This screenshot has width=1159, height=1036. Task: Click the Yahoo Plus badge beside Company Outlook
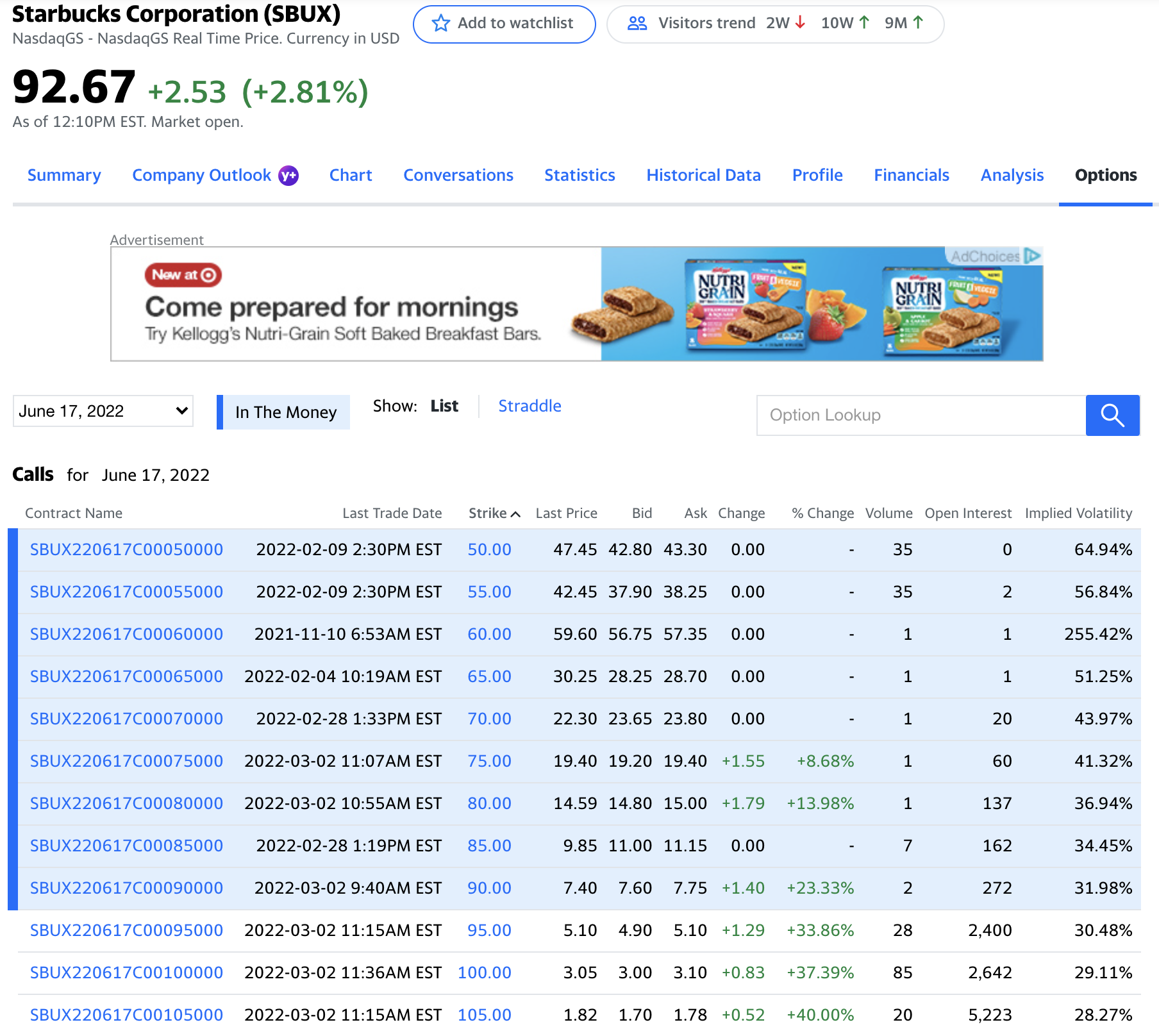pos(288,176)
